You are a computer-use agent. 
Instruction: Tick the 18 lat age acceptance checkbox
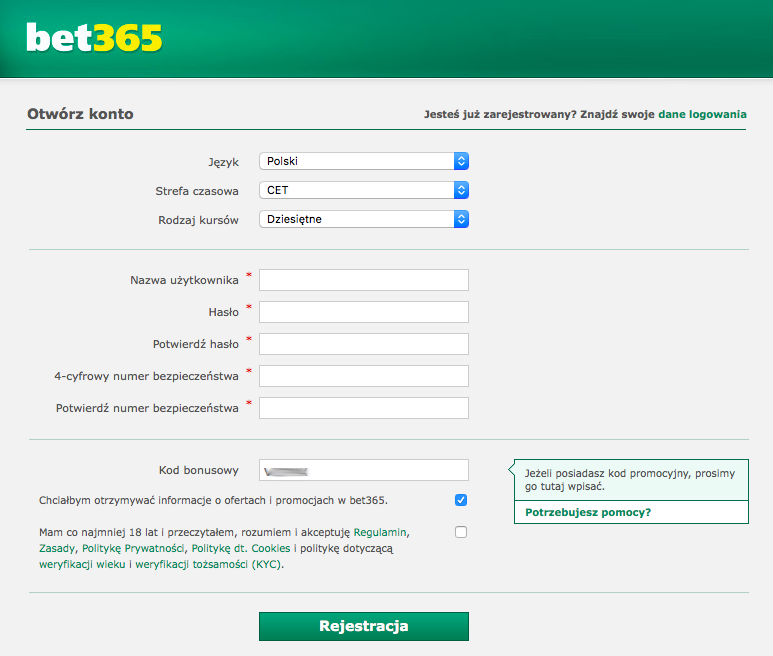(x=461, y=532)
